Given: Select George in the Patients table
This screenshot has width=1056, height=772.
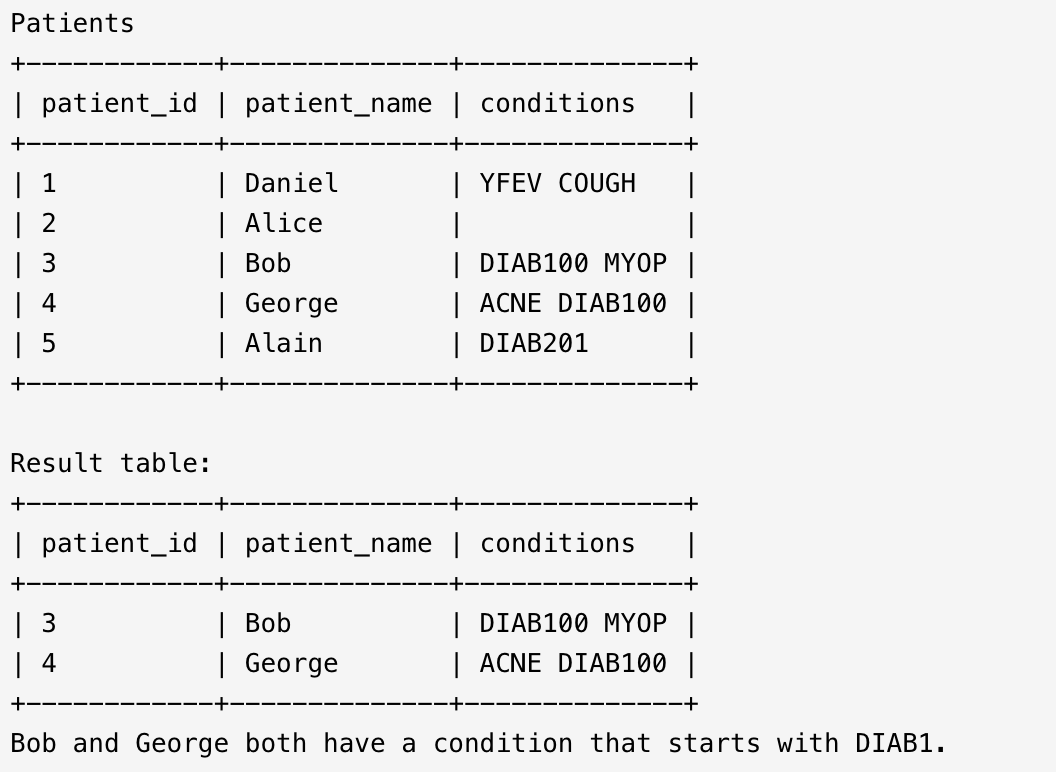Looking at the screenshot, I should pyautogui.click(x=291, y=304).
